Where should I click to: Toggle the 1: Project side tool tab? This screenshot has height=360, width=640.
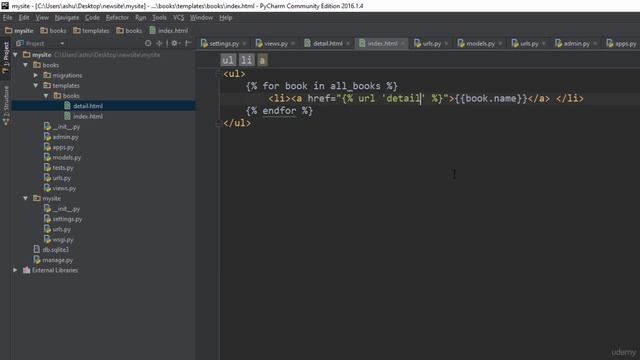(6, 57)
